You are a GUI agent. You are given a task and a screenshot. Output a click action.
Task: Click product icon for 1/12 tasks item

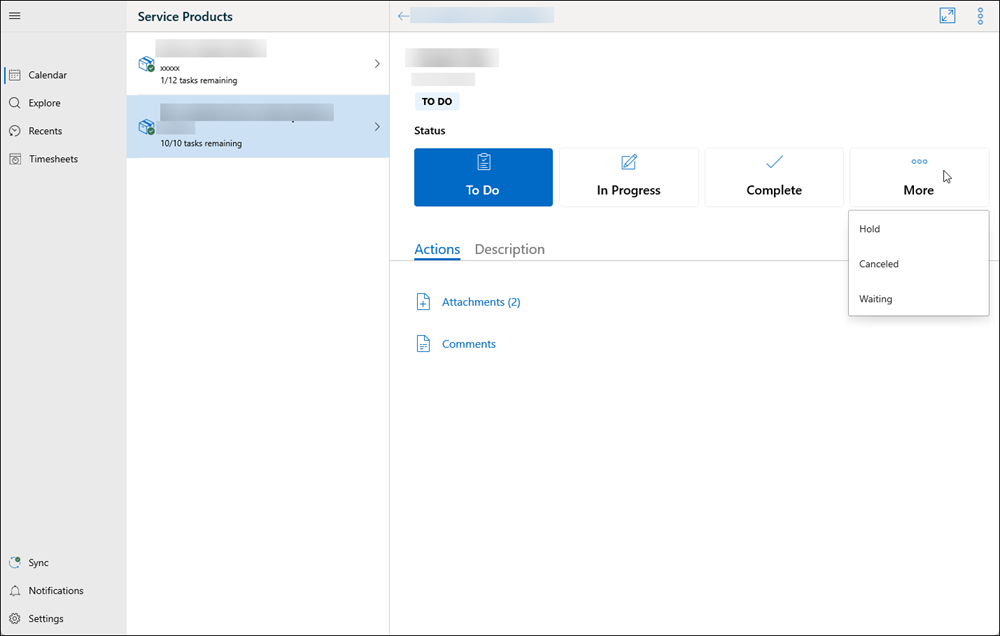click(147, 64)
